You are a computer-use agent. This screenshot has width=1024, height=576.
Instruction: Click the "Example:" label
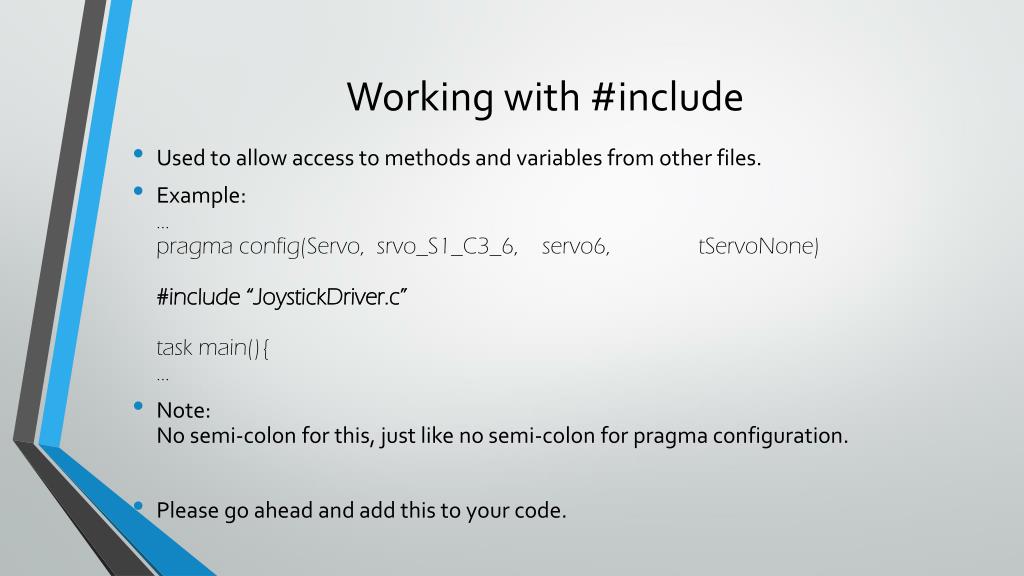pyautogui.click(x=201, y=195)
